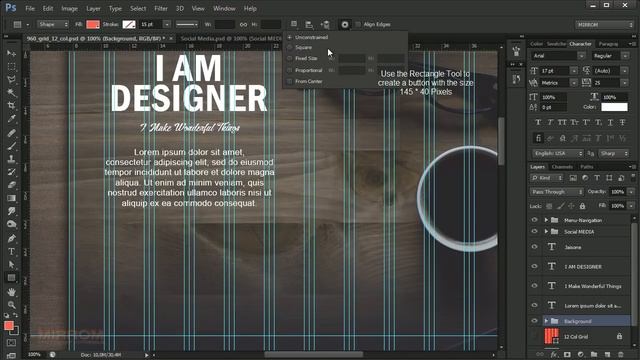640x360 pixels.
Task: Open the anti-aliasing Sharp dropdown
Action: pyautogui.click(x=614, y=153)
